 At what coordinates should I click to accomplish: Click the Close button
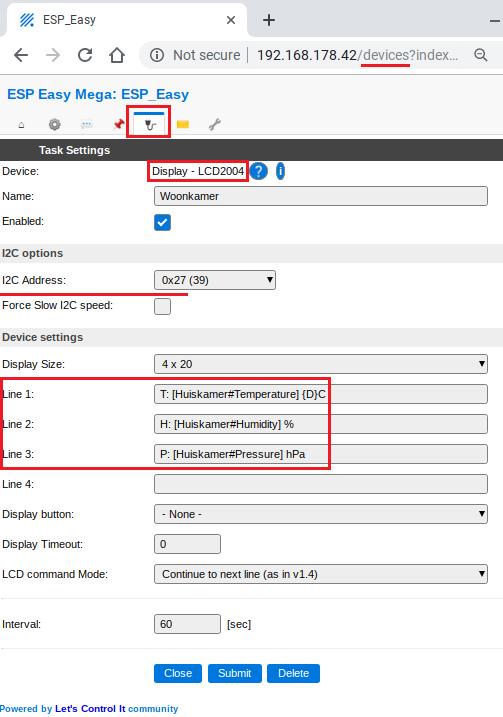(178, 674)
